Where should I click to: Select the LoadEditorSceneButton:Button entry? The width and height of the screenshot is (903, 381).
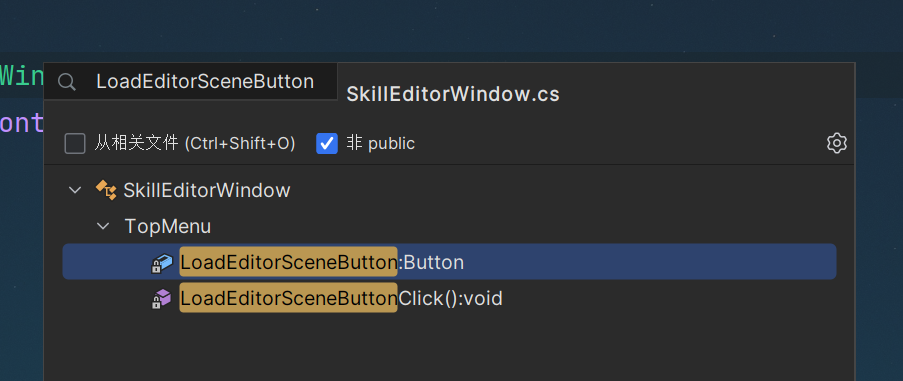click(x=449, y=262)
